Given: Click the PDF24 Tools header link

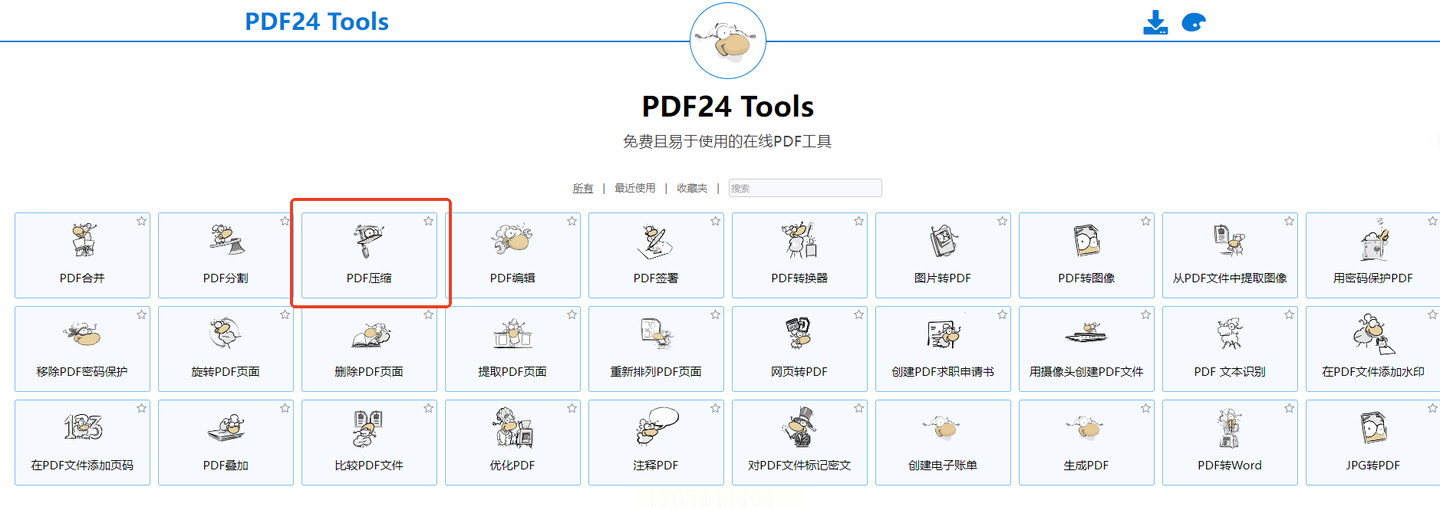Looking at the screenshot, I should point(317,21).
